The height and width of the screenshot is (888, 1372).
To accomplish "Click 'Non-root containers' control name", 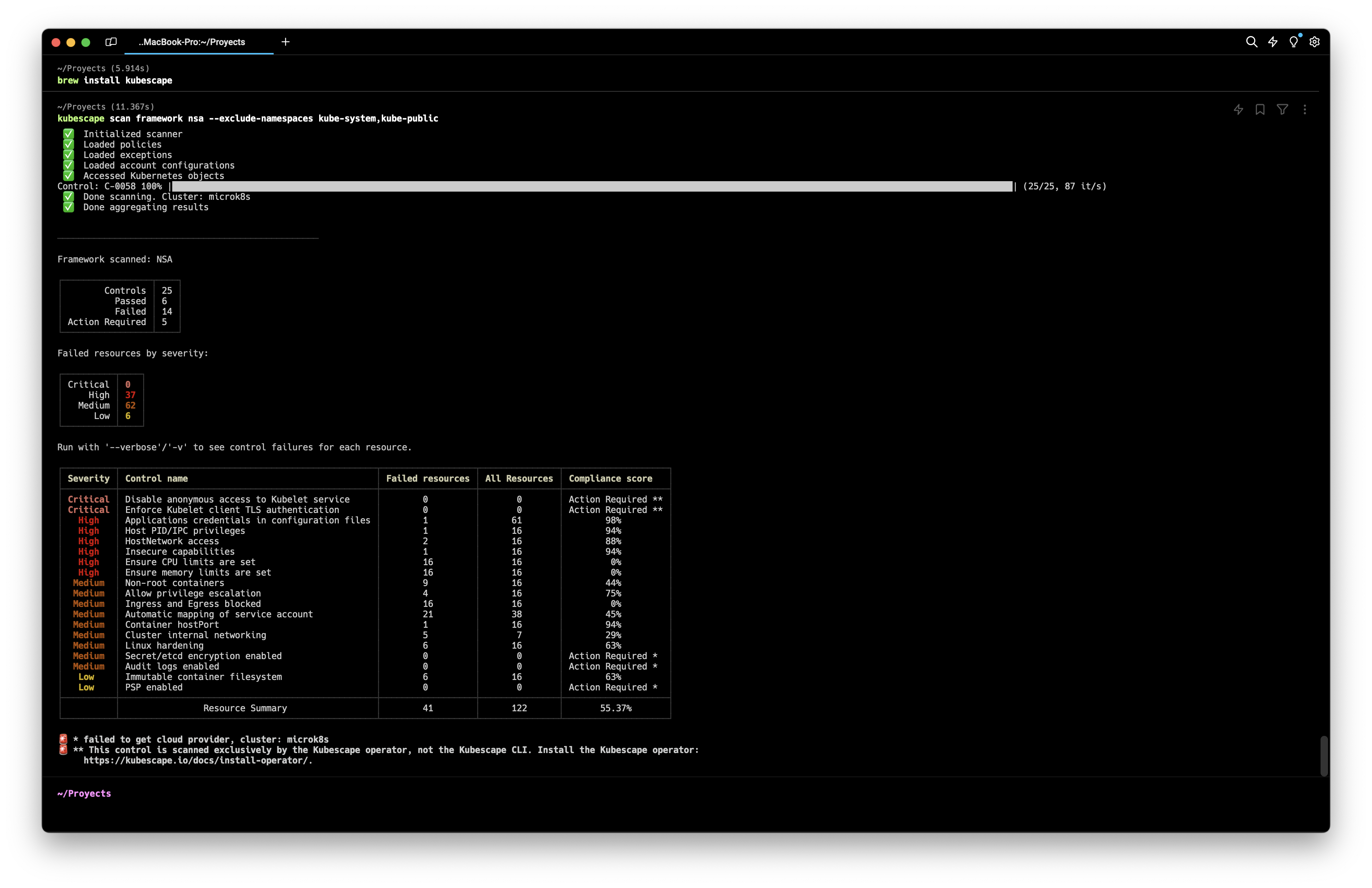I will (x=175, y=583).
